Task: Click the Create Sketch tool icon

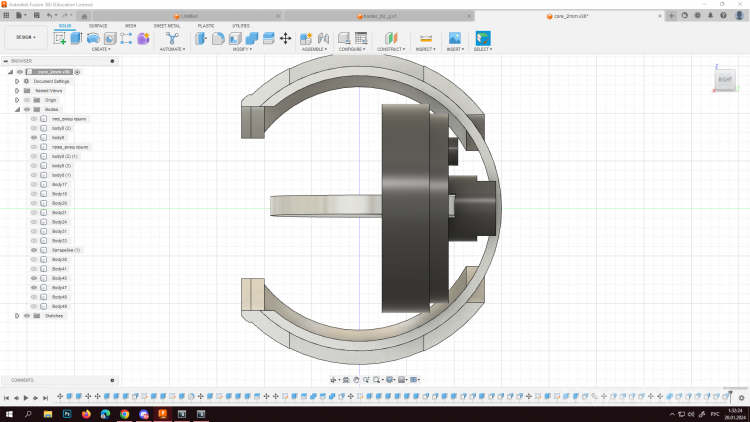Action: [x=60, y=38]
